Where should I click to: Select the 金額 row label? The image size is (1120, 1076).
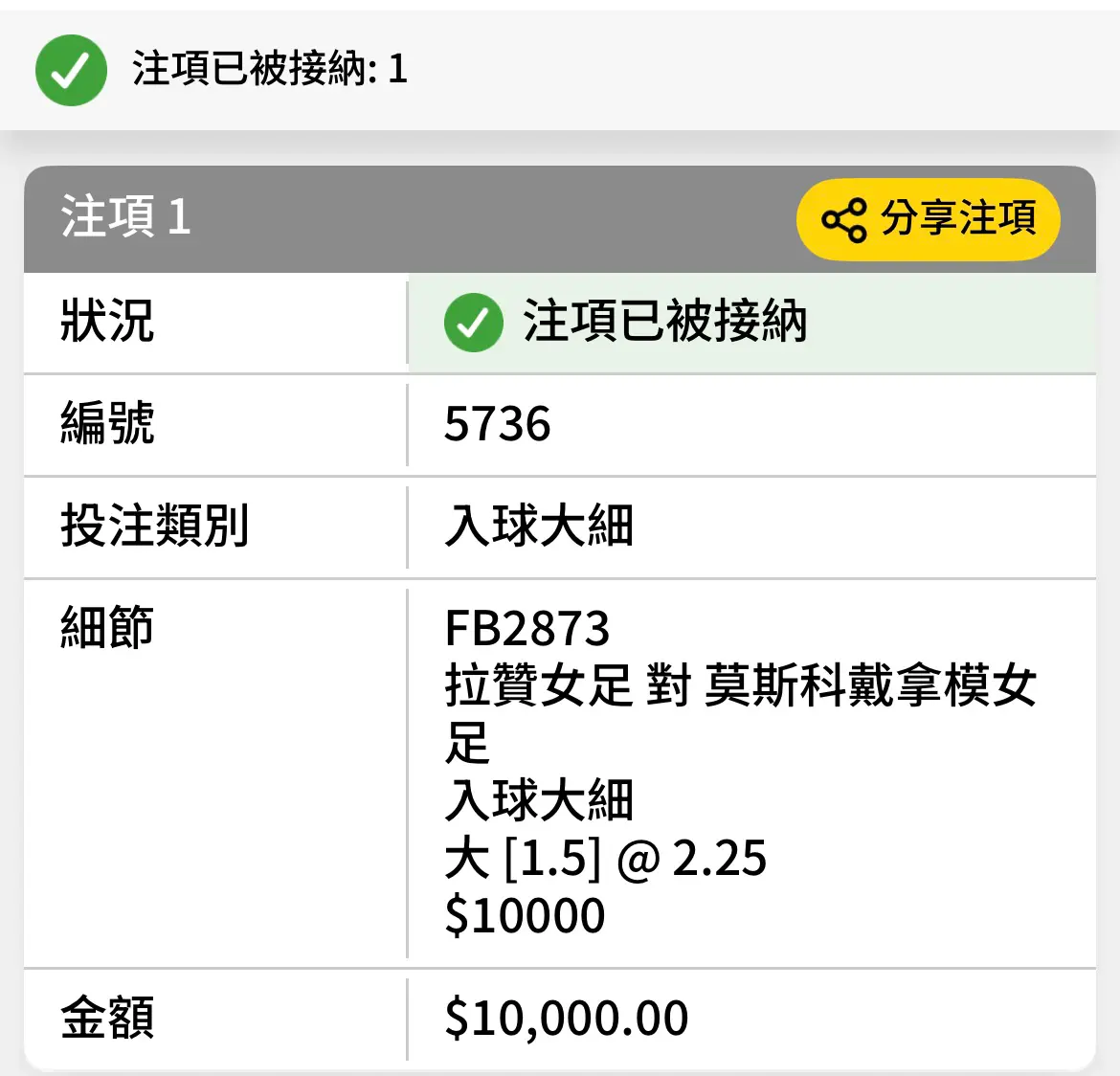click(x=107, y=1018)
